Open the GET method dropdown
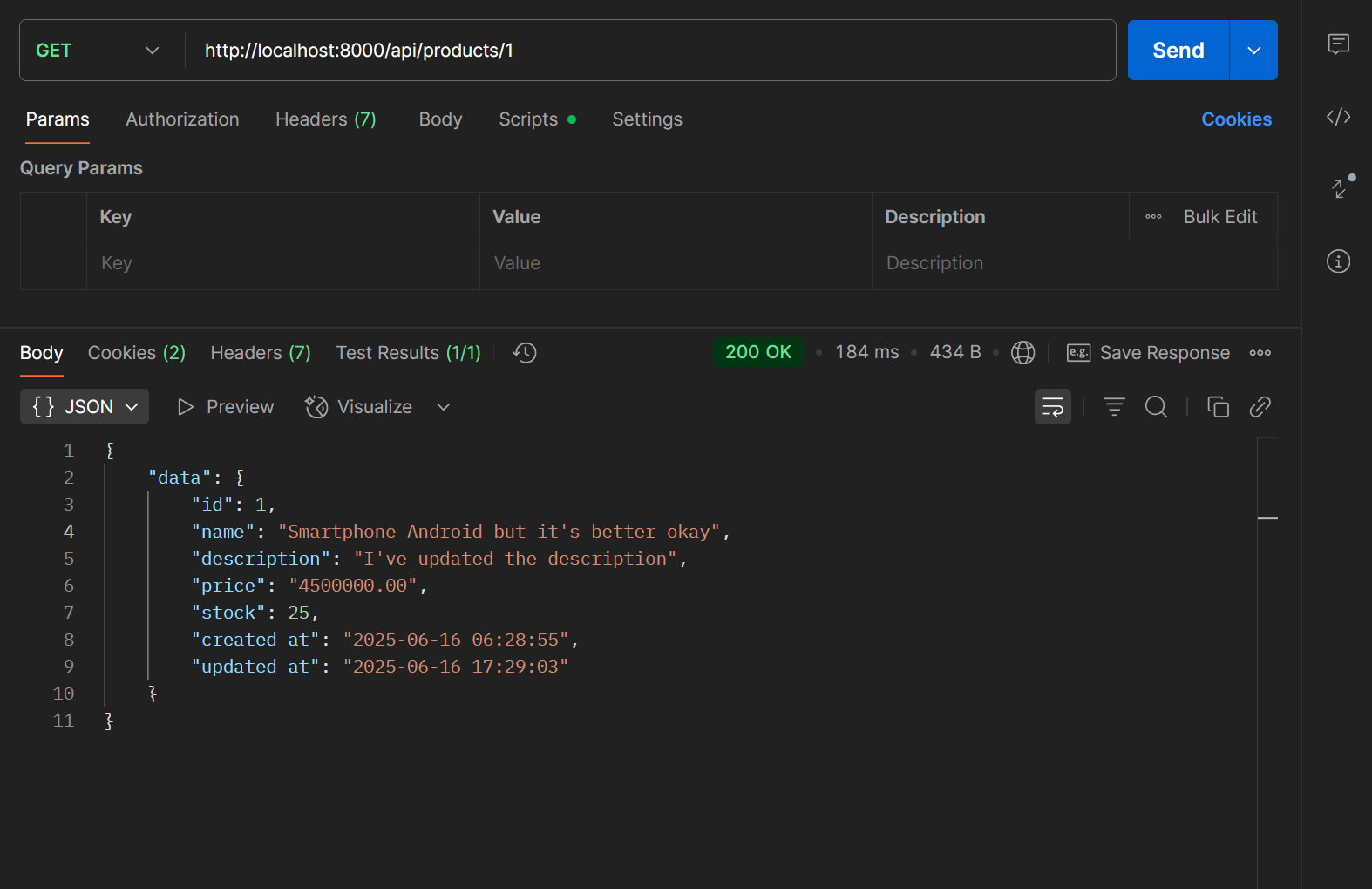 coord(98,51)
